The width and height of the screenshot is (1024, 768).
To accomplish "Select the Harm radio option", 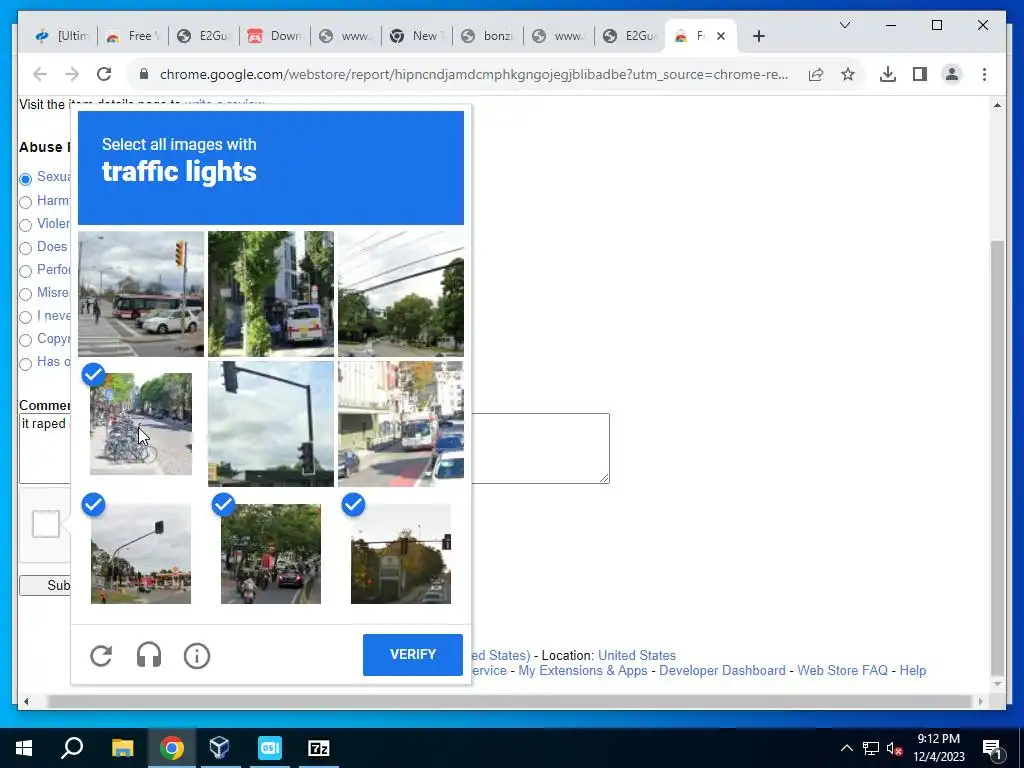I will tap(25, 202).
